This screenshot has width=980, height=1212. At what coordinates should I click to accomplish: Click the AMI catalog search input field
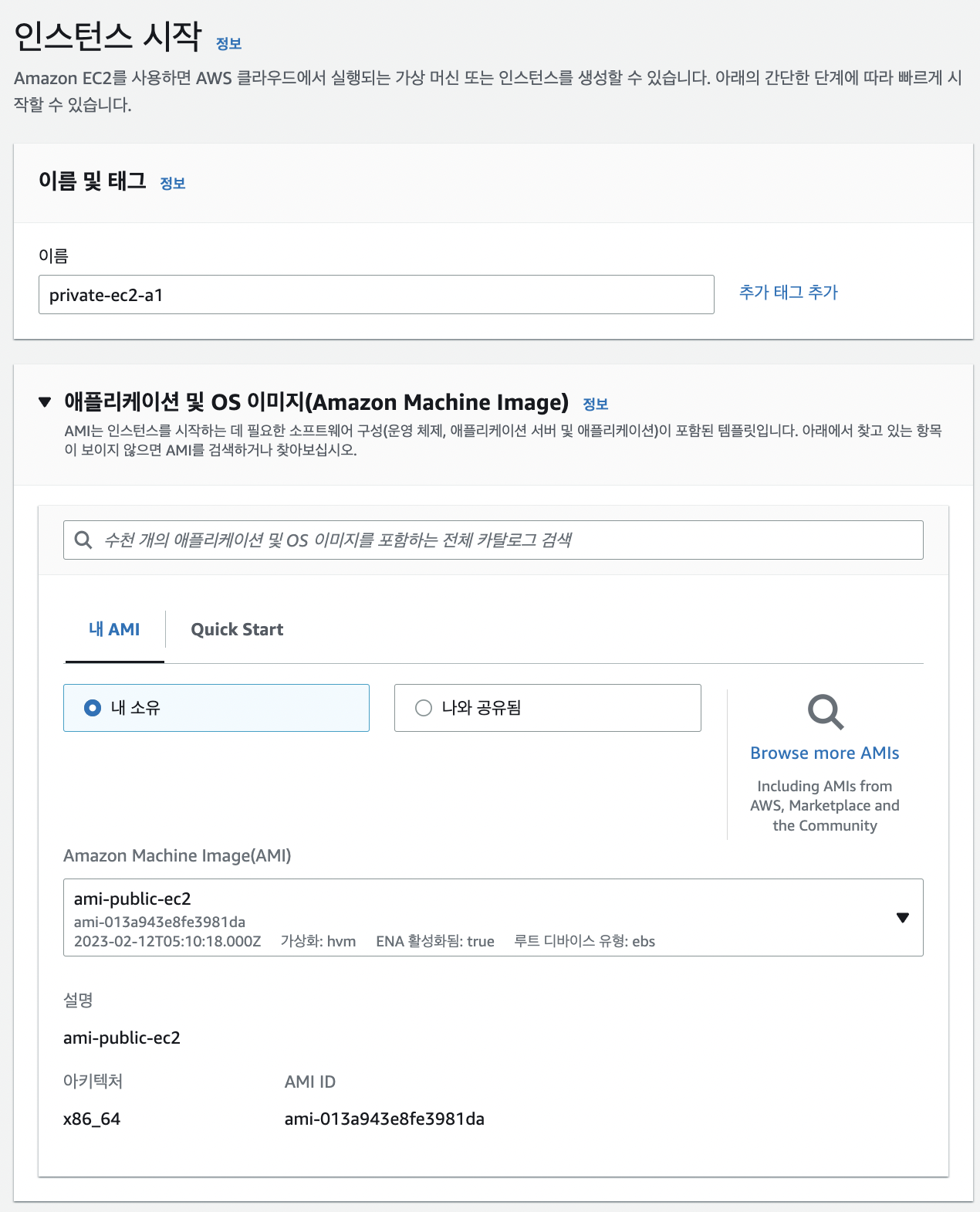pyautogui.click(x=493, y=540)
